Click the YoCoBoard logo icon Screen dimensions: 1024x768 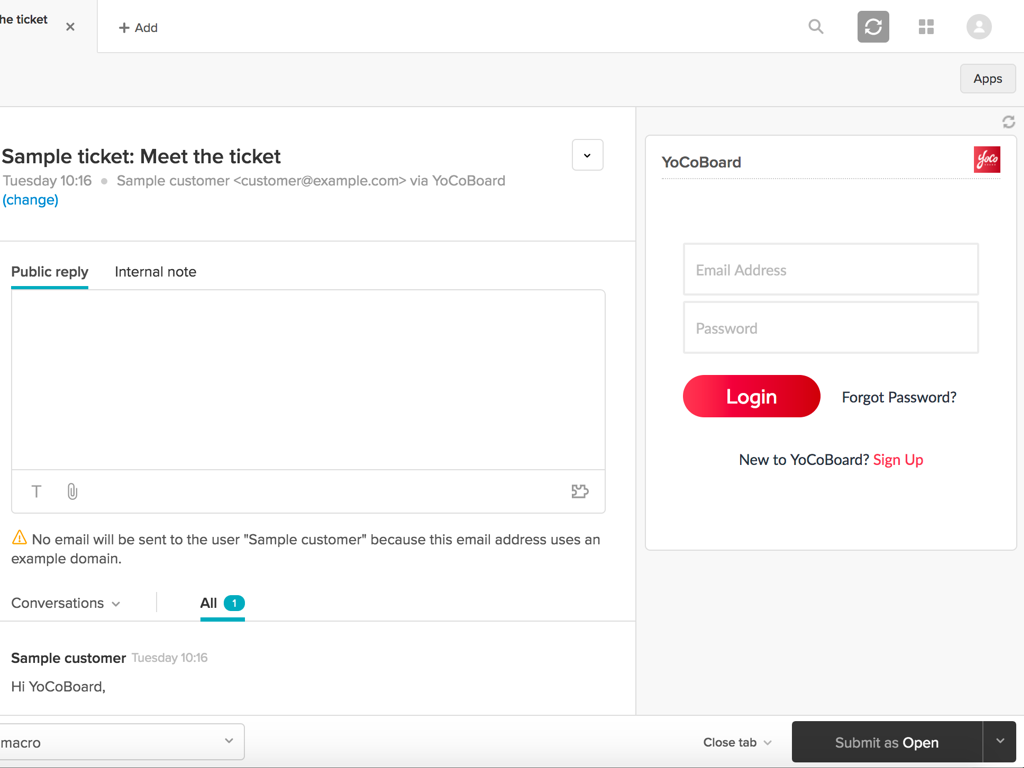(987, 160)
